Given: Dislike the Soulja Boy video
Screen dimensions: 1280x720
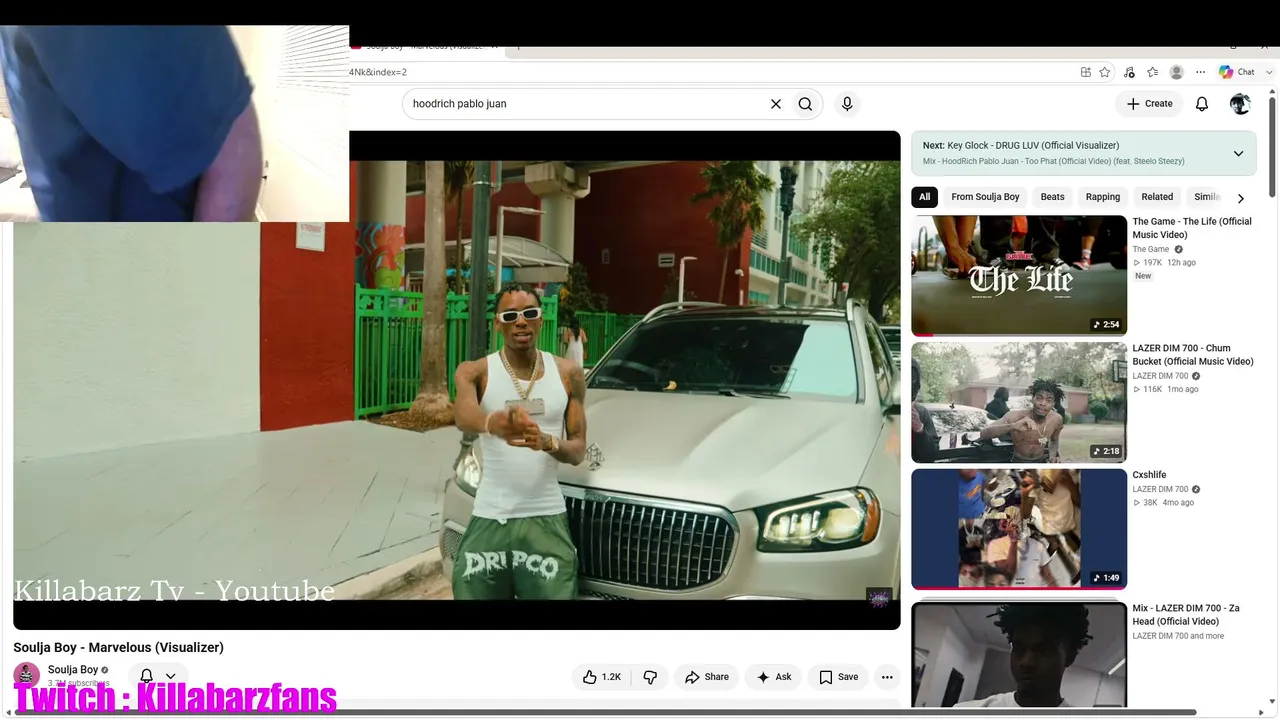Looking at the screenshot, I should (650, 677).
